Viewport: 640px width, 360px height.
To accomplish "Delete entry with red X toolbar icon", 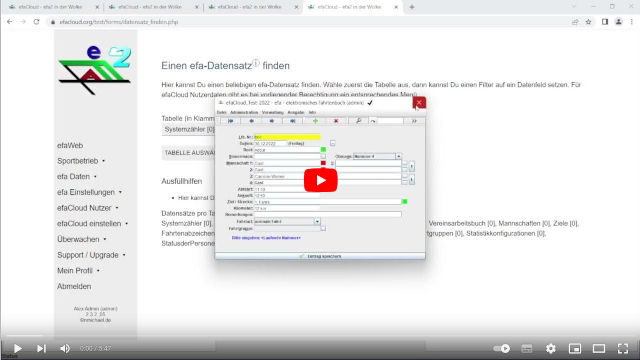I will 336,121.
